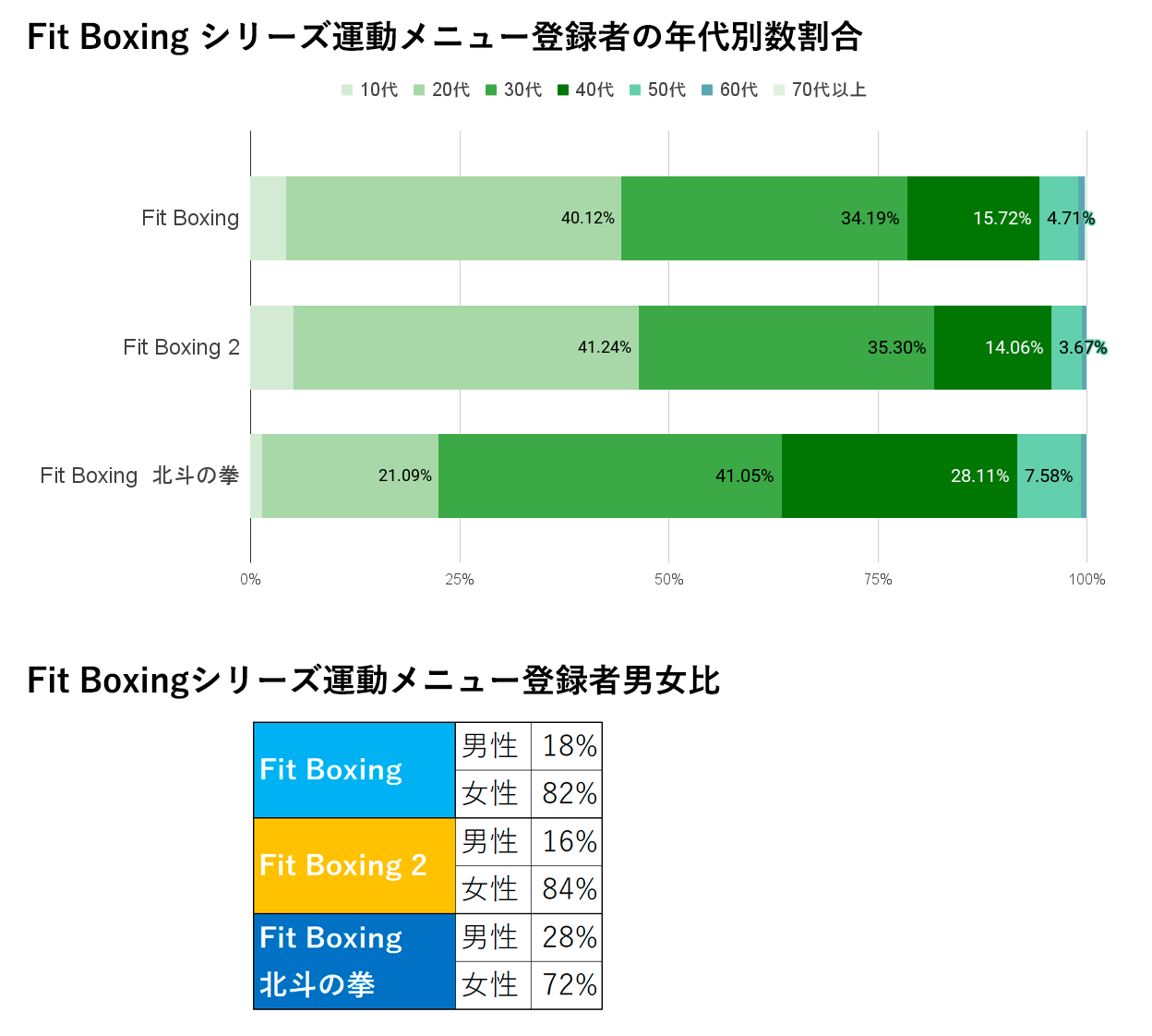This screenshot has height=1036, width=1152.
Task: Click the Fit Boxing 2 y-axis label
Action: [x=181, y=347]
